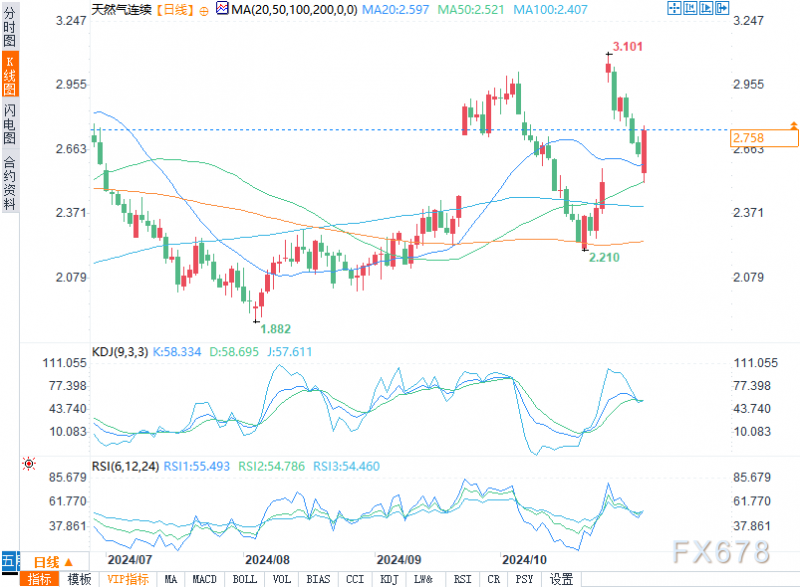Click the red sun icon beside RSI
Image resolution: width=800 pixels, height=587 pixels.
29,464
